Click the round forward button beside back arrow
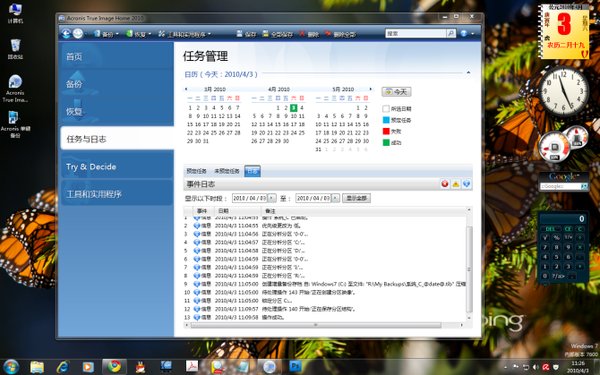Image resolution: width=600 pixels, height=375 pixels. 78,34
